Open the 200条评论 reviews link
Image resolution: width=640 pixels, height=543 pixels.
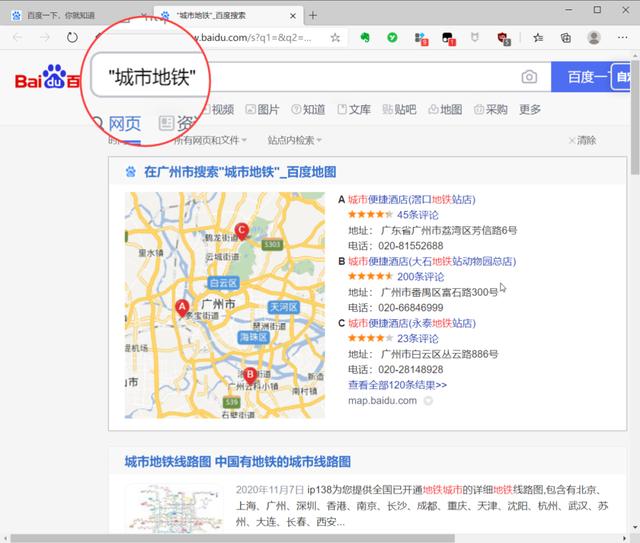click(x=420, y=277)
